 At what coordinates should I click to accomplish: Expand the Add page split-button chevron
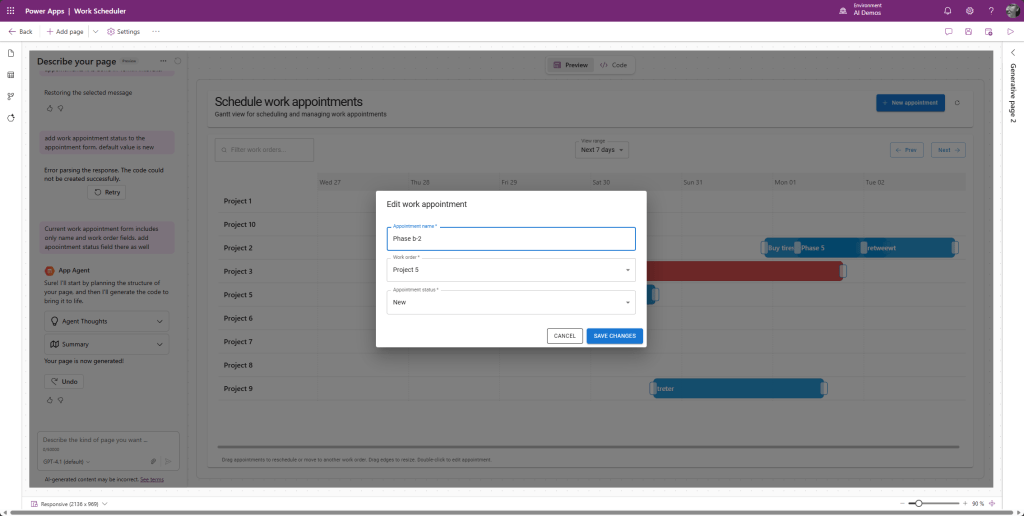click(x=95, y=32)
